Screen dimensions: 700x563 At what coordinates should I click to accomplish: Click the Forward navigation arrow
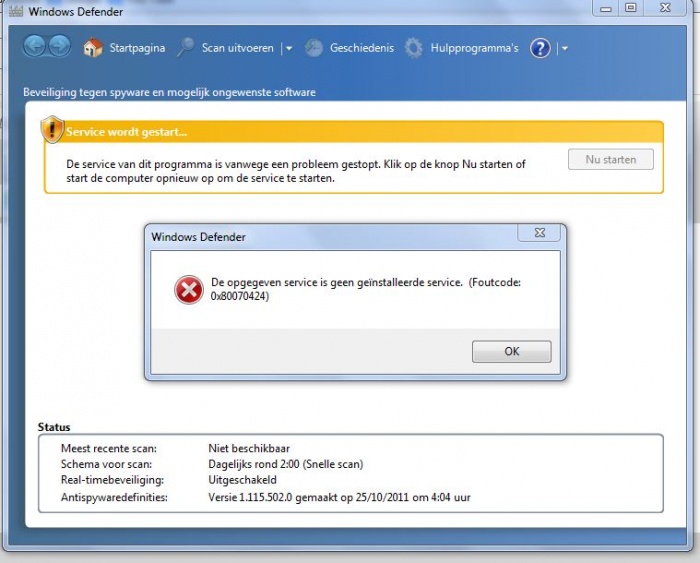[x=59, y=46]
